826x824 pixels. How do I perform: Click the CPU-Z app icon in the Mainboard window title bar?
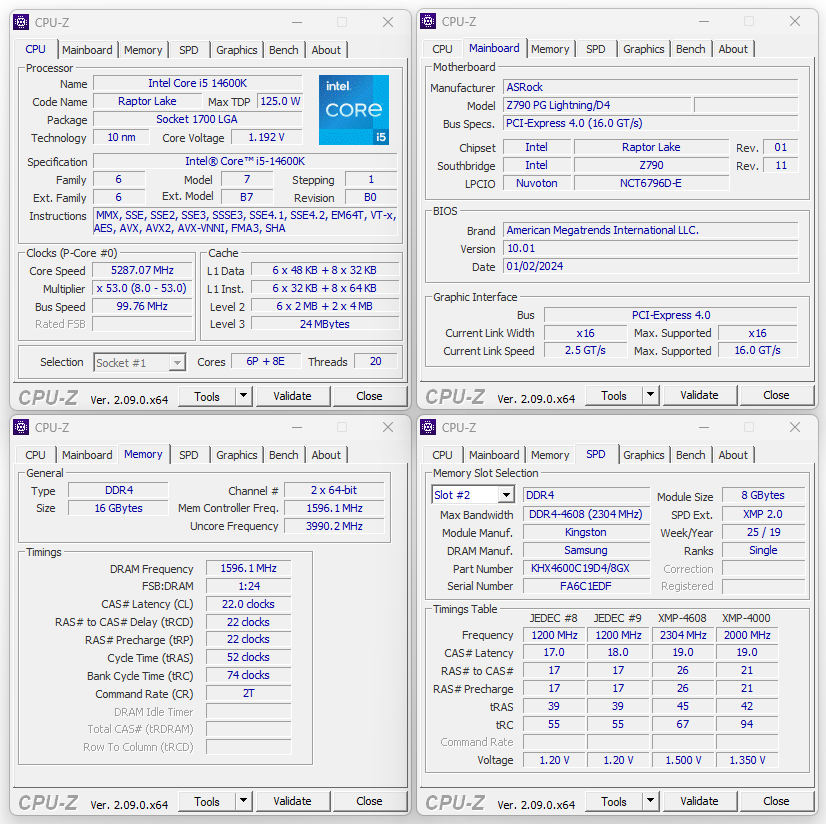[428, 21]
